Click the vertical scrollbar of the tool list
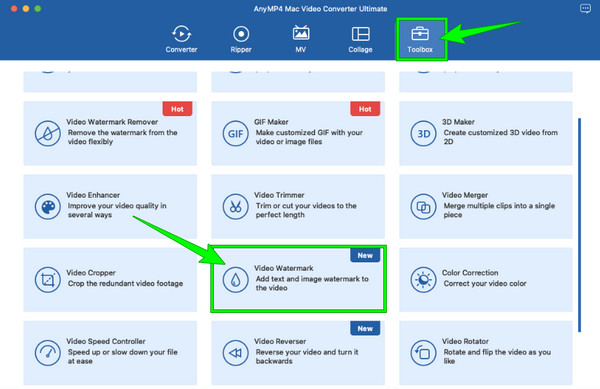The image size is (600, 389). tap(580, 225)
